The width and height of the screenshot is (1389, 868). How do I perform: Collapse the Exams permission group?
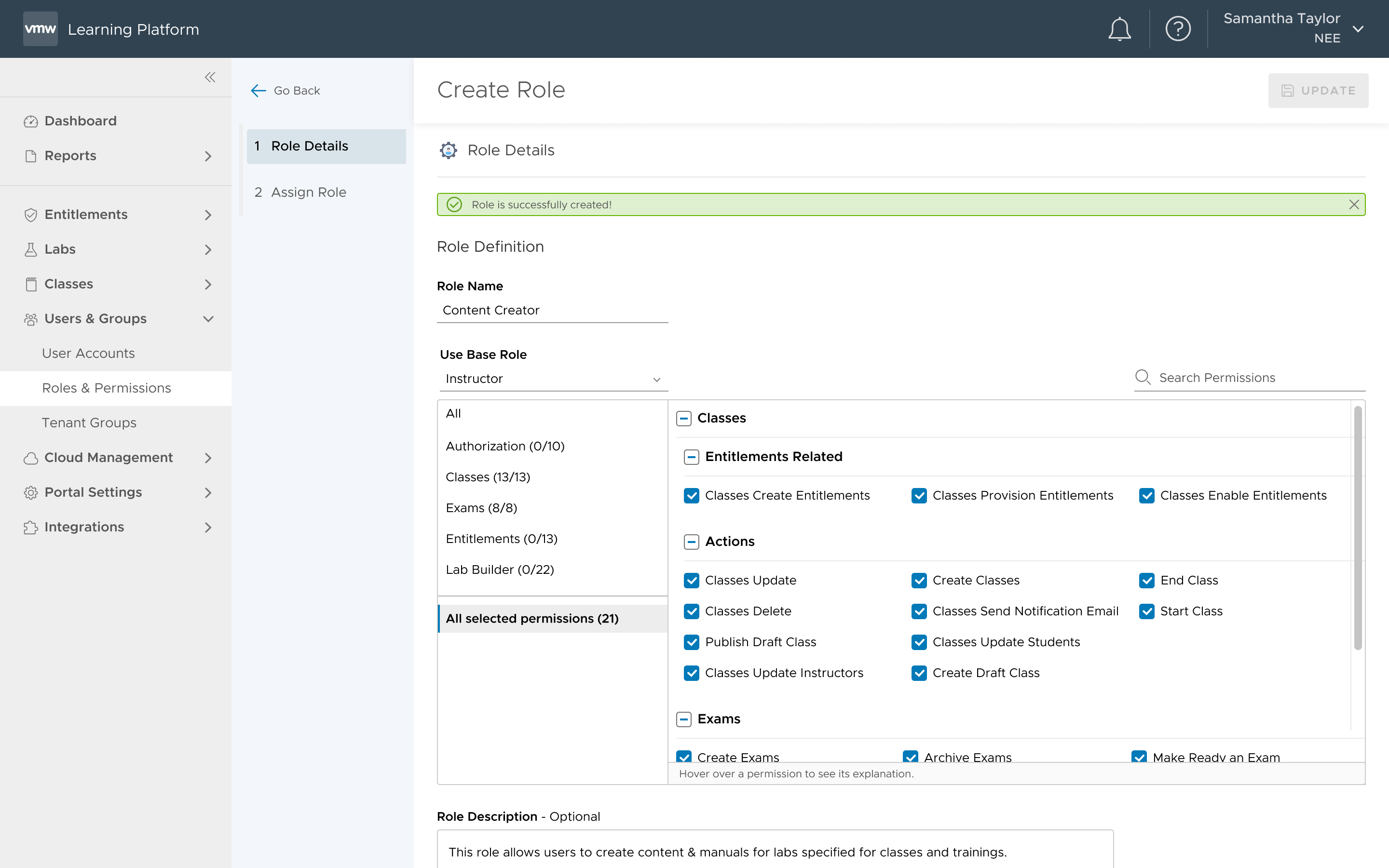(684, 719)
